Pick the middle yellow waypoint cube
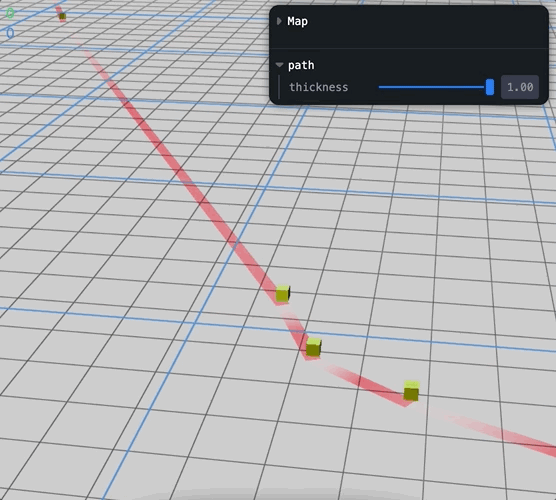This screenshot has width=556, height=500. (x=313, y=348)
